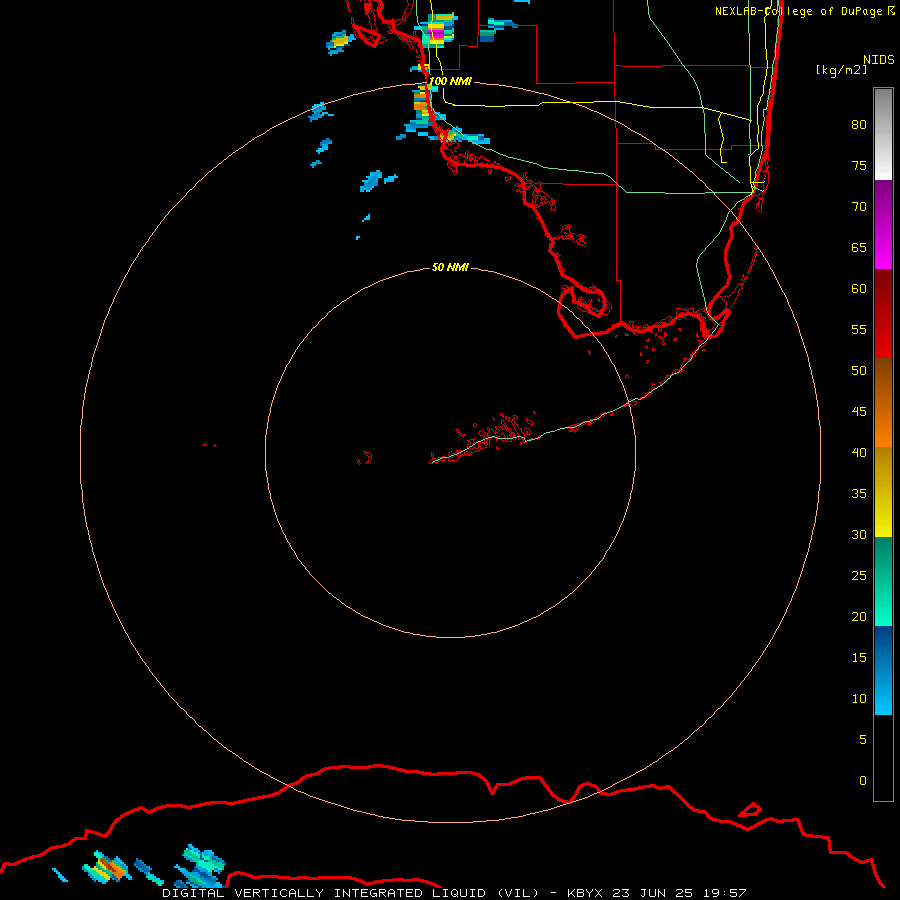Click the value 50 on the color scale
Image resolution: width=900 pixels, height=900 pixels.
coord(859,371)
